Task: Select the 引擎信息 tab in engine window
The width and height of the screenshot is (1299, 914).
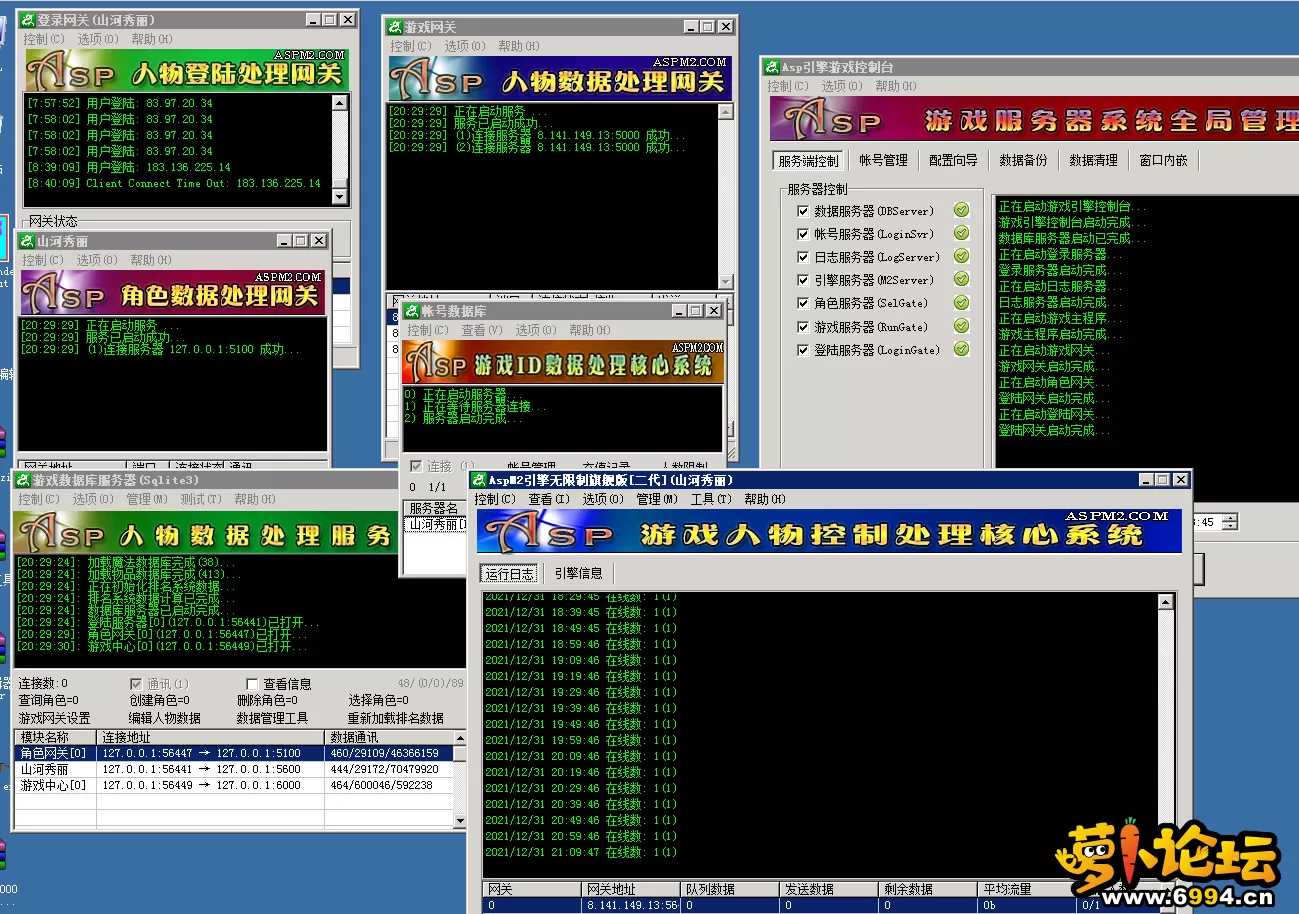Action: point(579,574)
